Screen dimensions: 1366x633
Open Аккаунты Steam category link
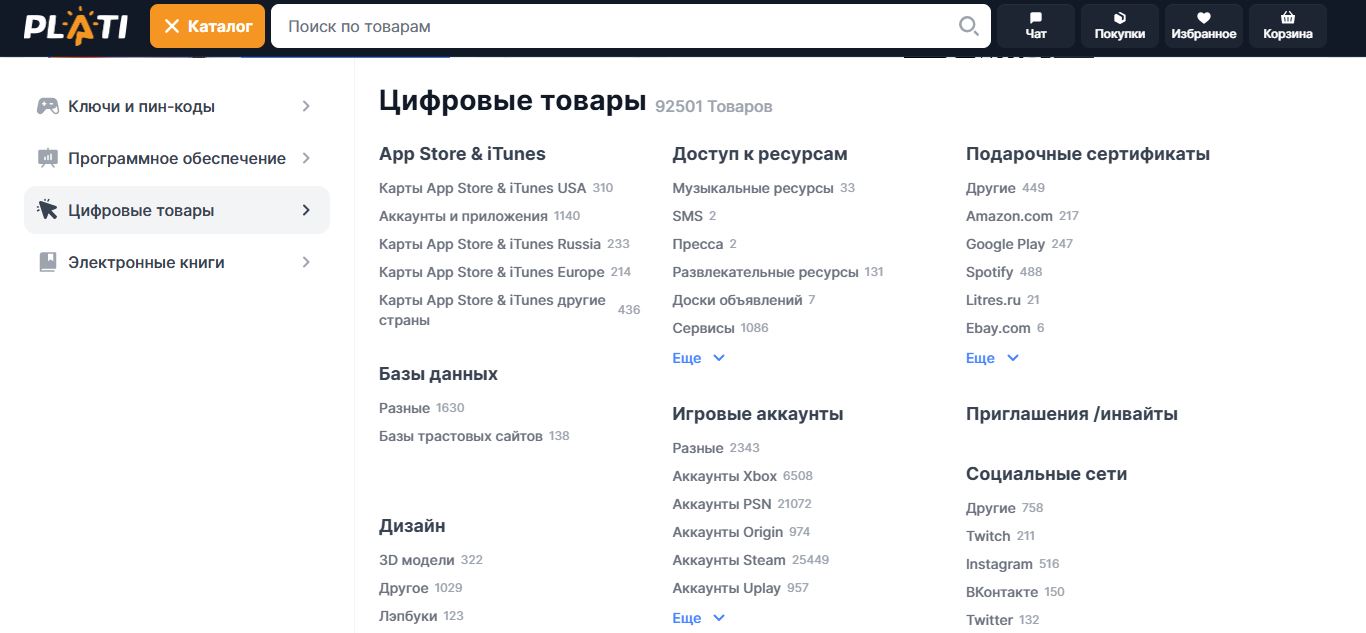click(728, 560)
